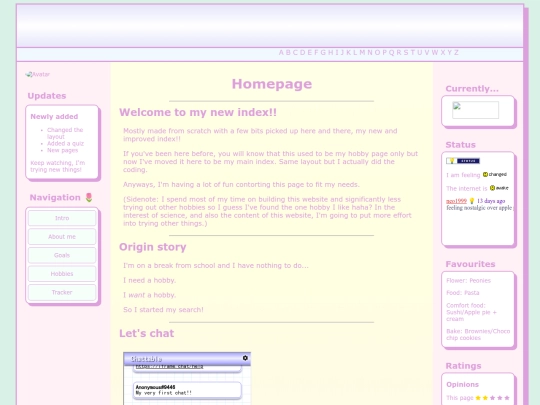This screenshot has width=540, height=405.
Task: Click the 'Updates' sidebar heading
Action: pos(47,96)
